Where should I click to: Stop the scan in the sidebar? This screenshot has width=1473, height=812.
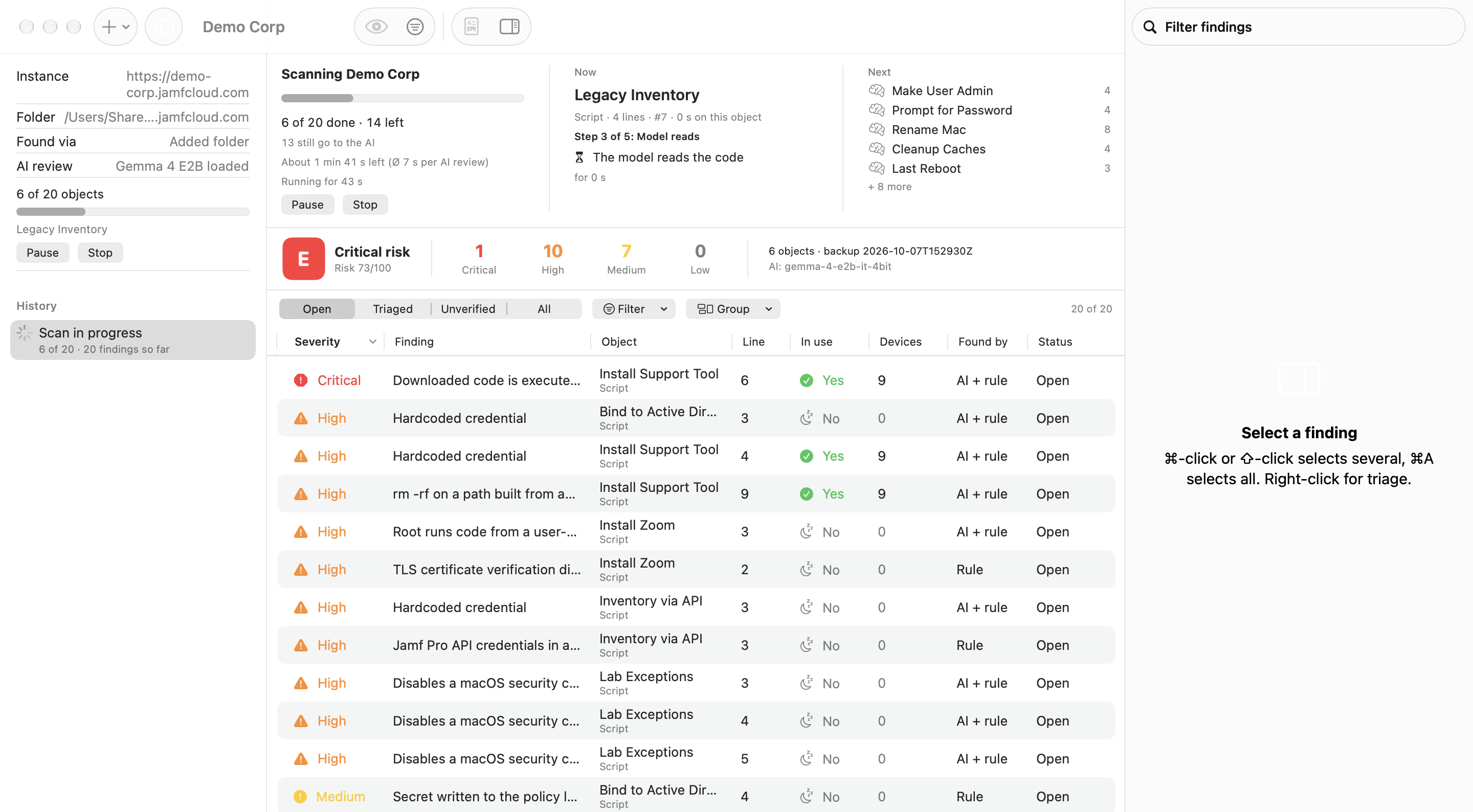point(100,253)
